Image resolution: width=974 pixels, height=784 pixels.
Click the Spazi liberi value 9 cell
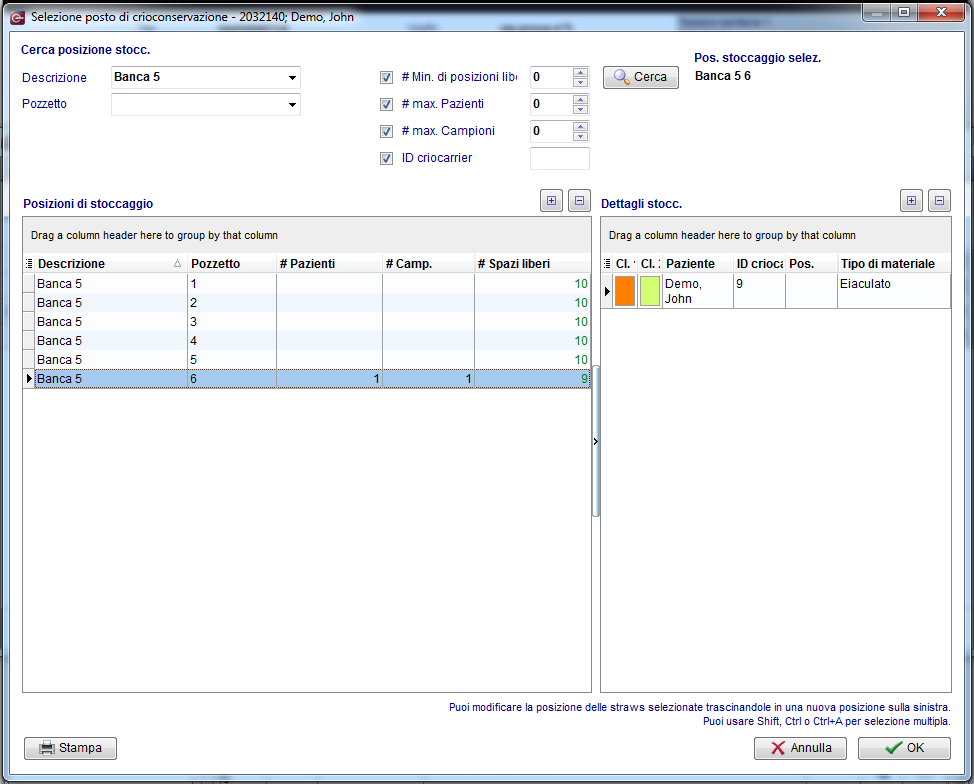click(x=532, y=378)
